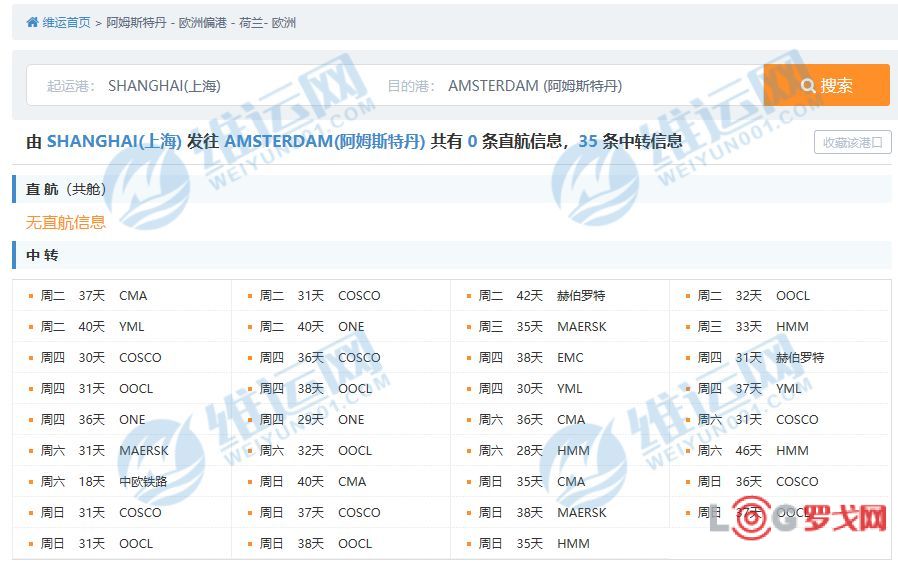Open the 欧洲偏港 breadcrumb link
Screen dimensions: 898x565
click(x=202, y=23)
